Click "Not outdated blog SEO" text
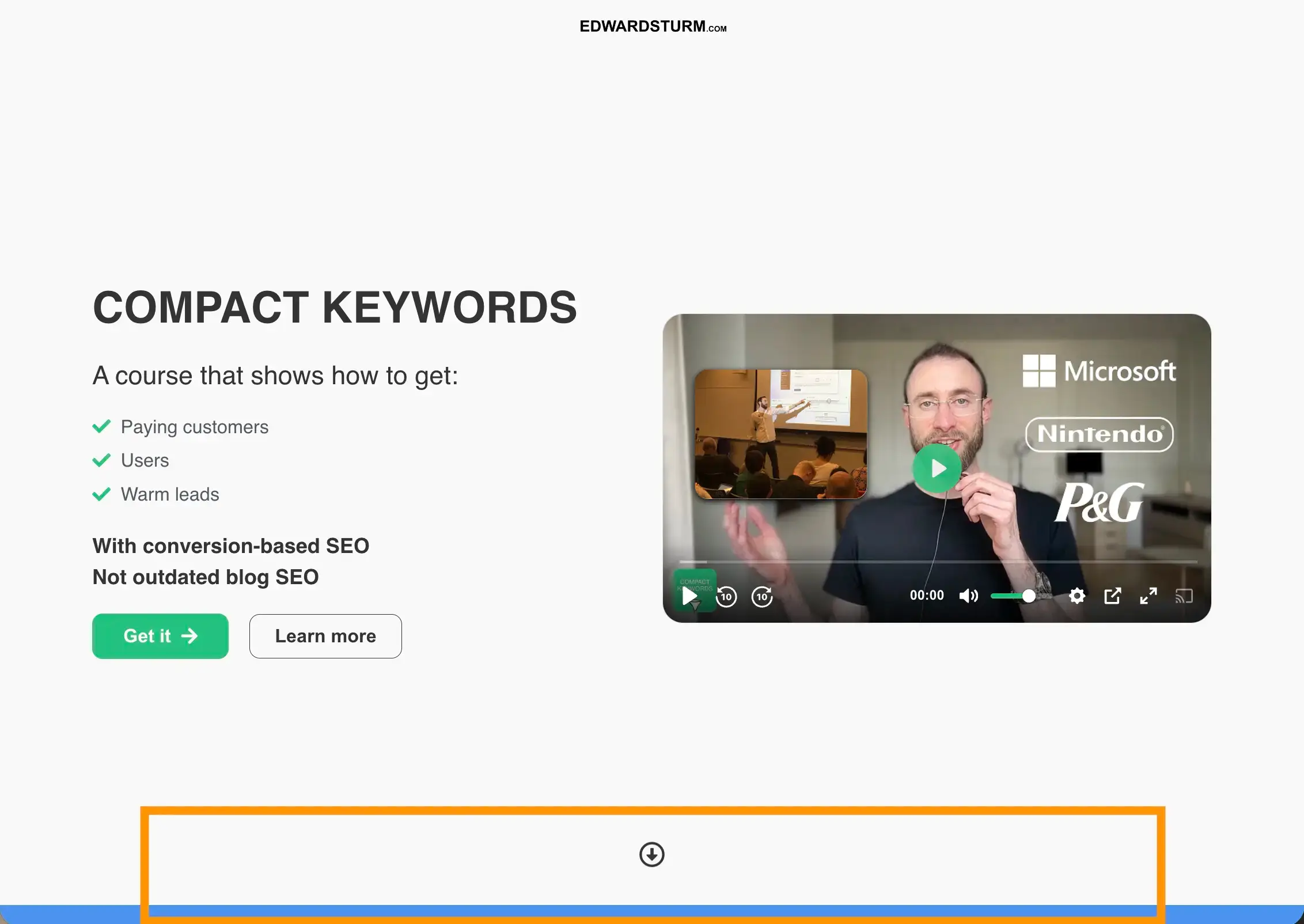 point(206,577)
